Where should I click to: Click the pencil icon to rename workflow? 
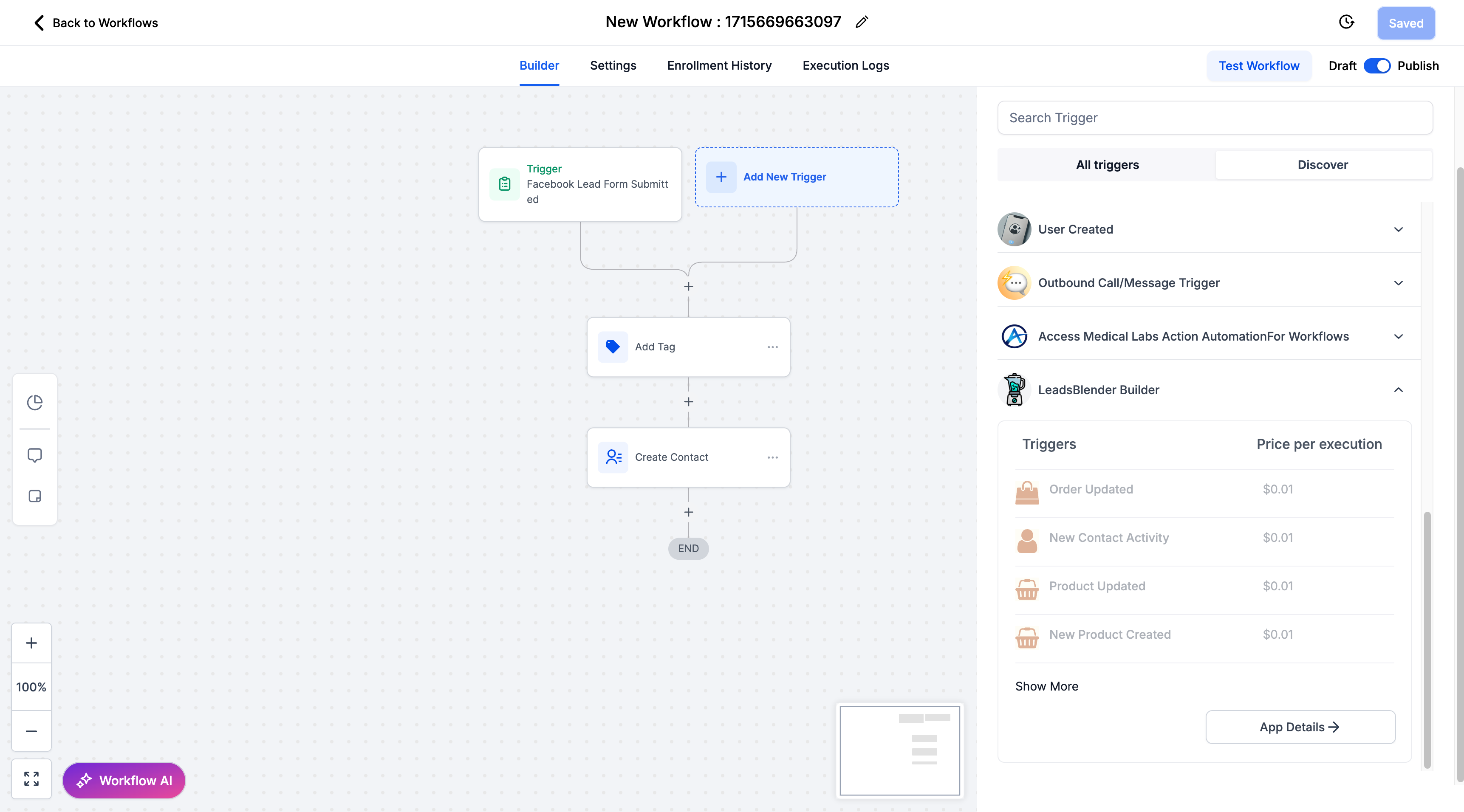point(862,22)
